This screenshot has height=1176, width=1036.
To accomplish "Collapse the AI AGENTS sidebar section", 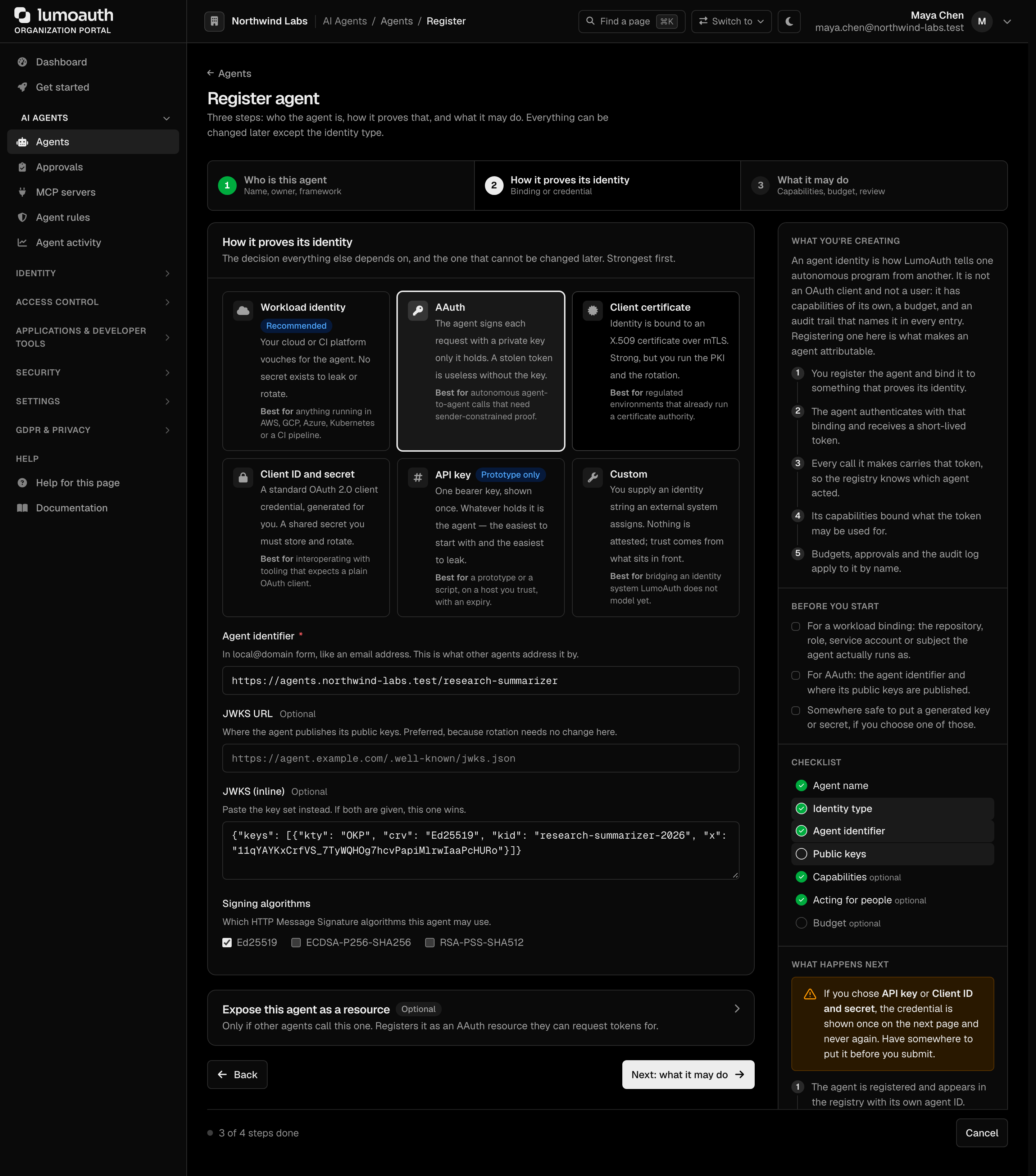I will click(x=93, y=118).
